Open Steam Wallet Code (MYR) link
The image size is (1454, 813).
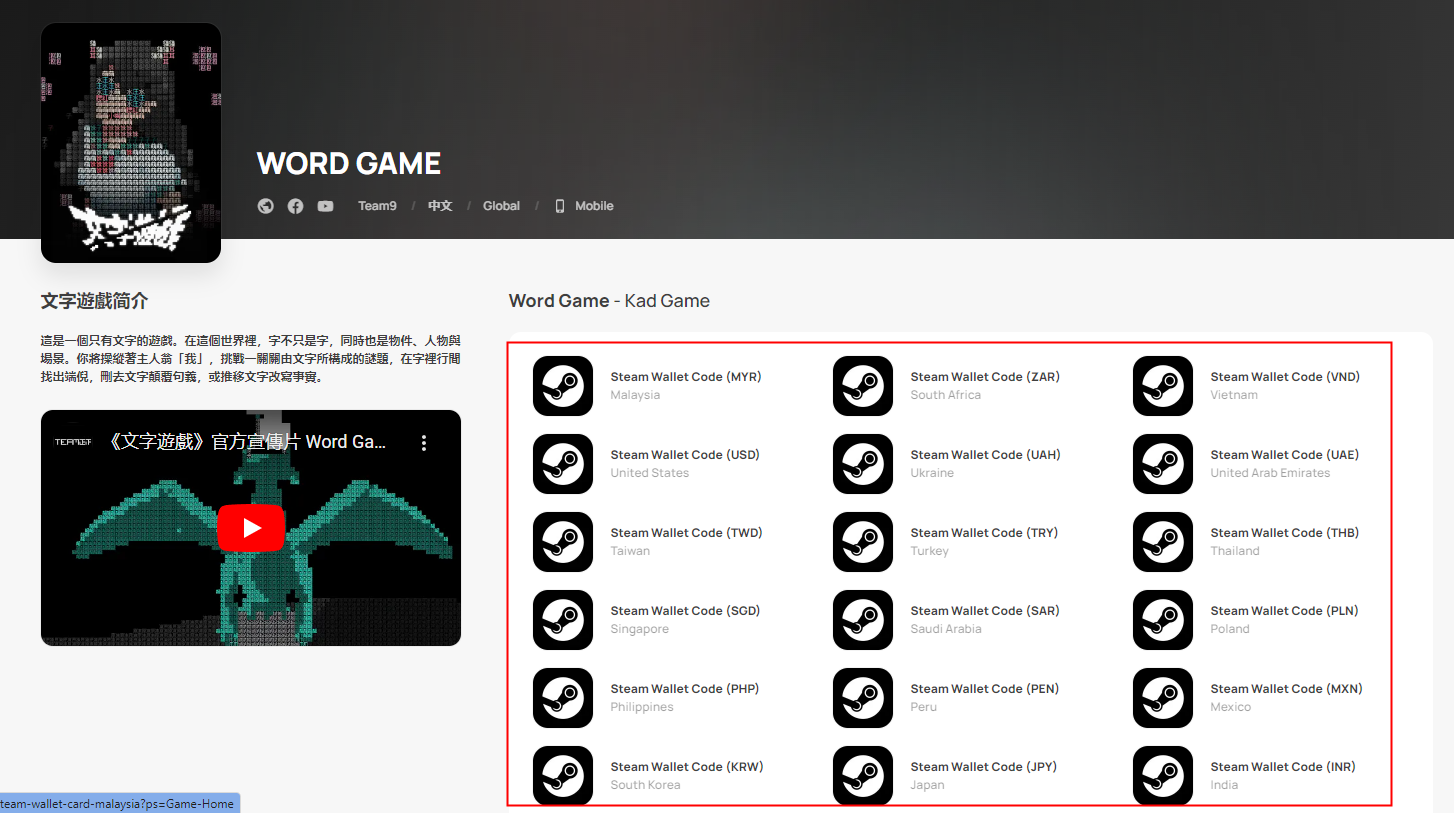coord(686,377)
